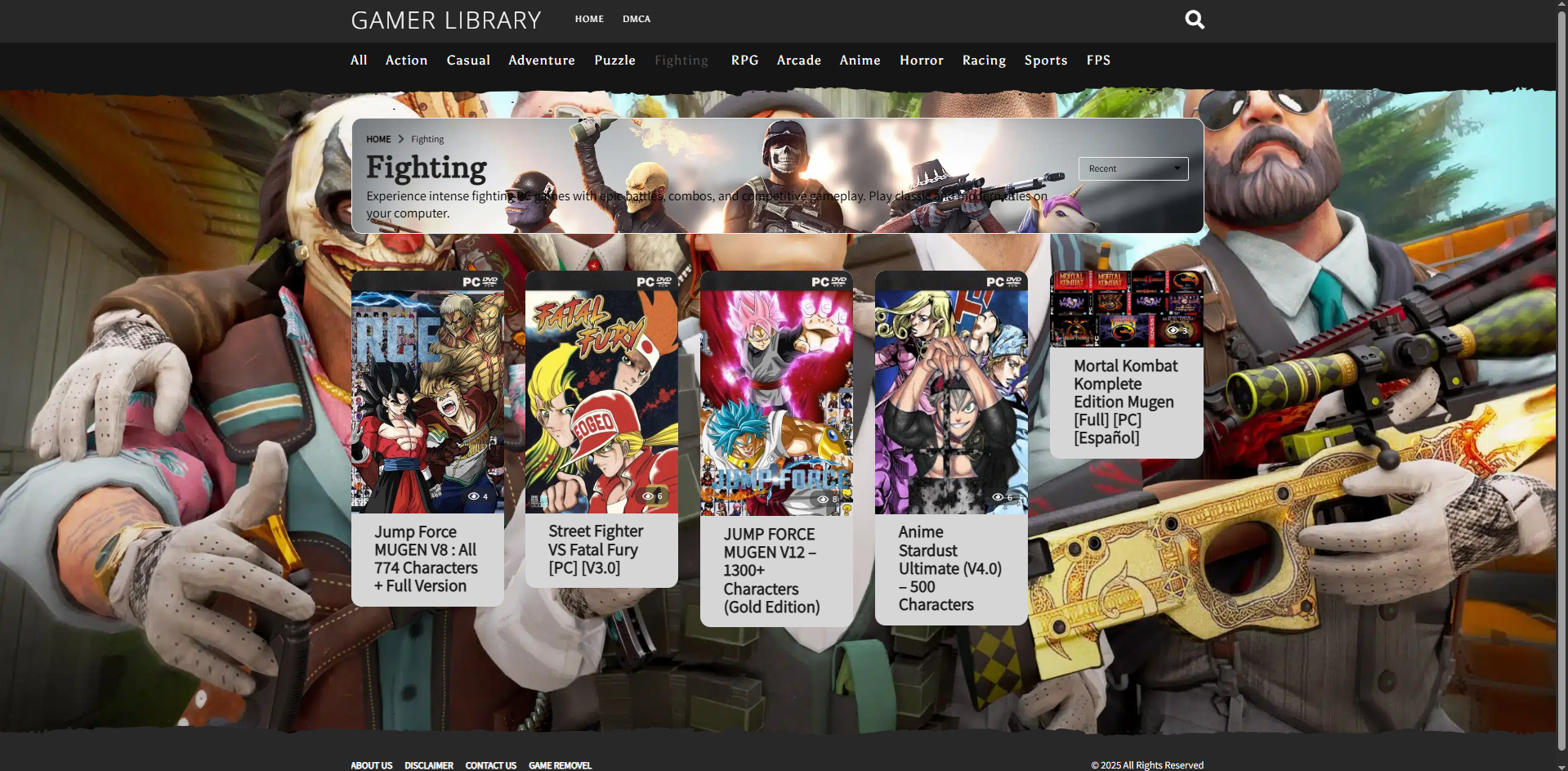Viewport: 1568px width, 771px height.
Task: Open the DISCLAIMER footer link
Action: pos(429,765)
